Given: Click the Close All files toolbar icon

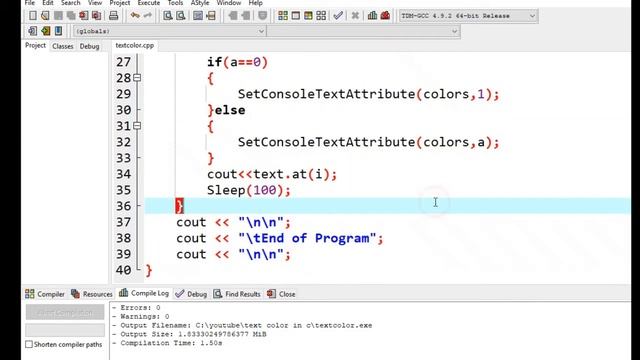Looking at the screenshot, I should pyautogui.click(x=96, y=16).
